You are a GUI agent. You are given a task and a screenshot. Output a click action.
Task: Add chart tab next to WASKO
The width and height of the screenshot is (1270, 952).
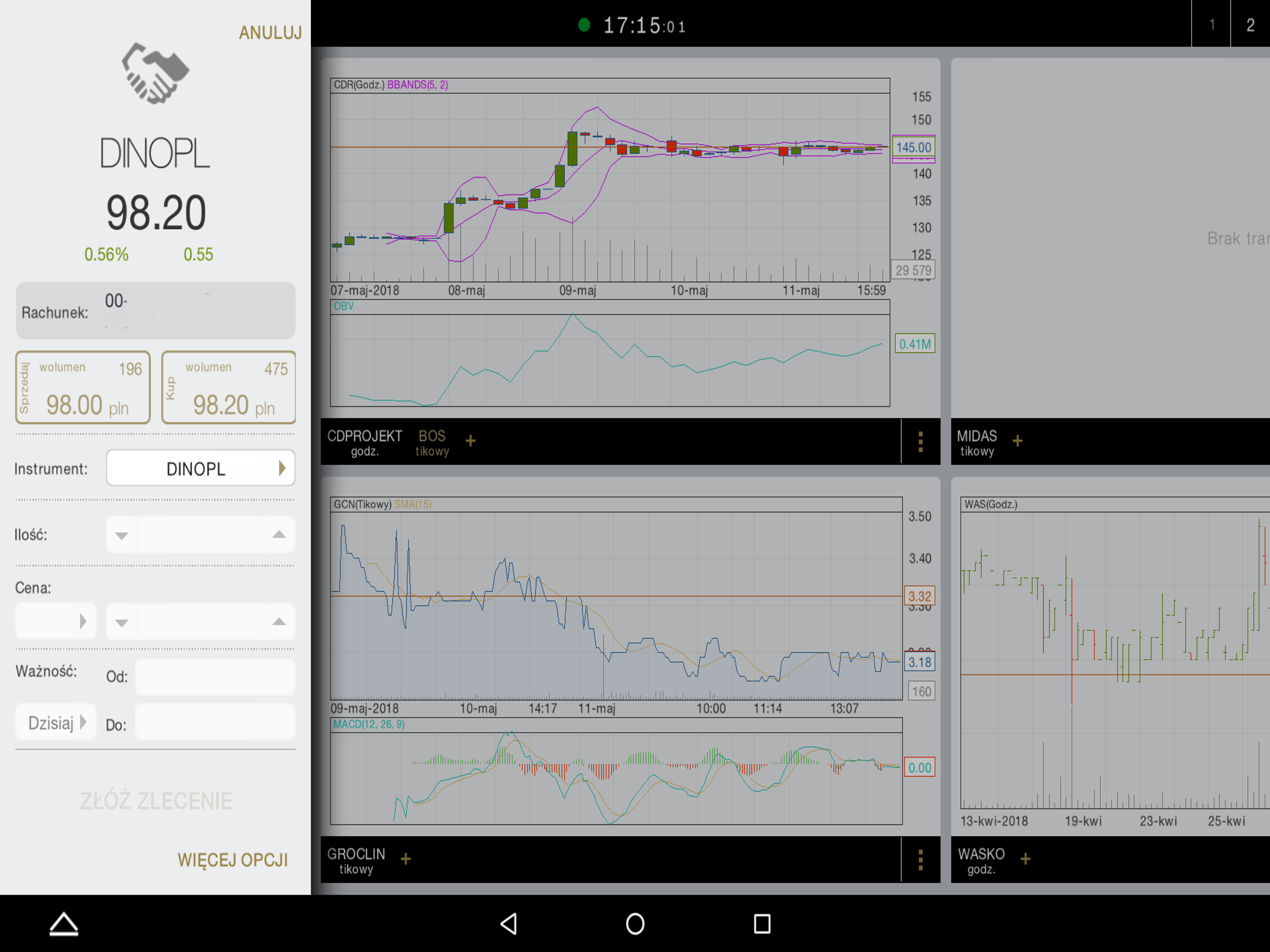pos(1025,859)
